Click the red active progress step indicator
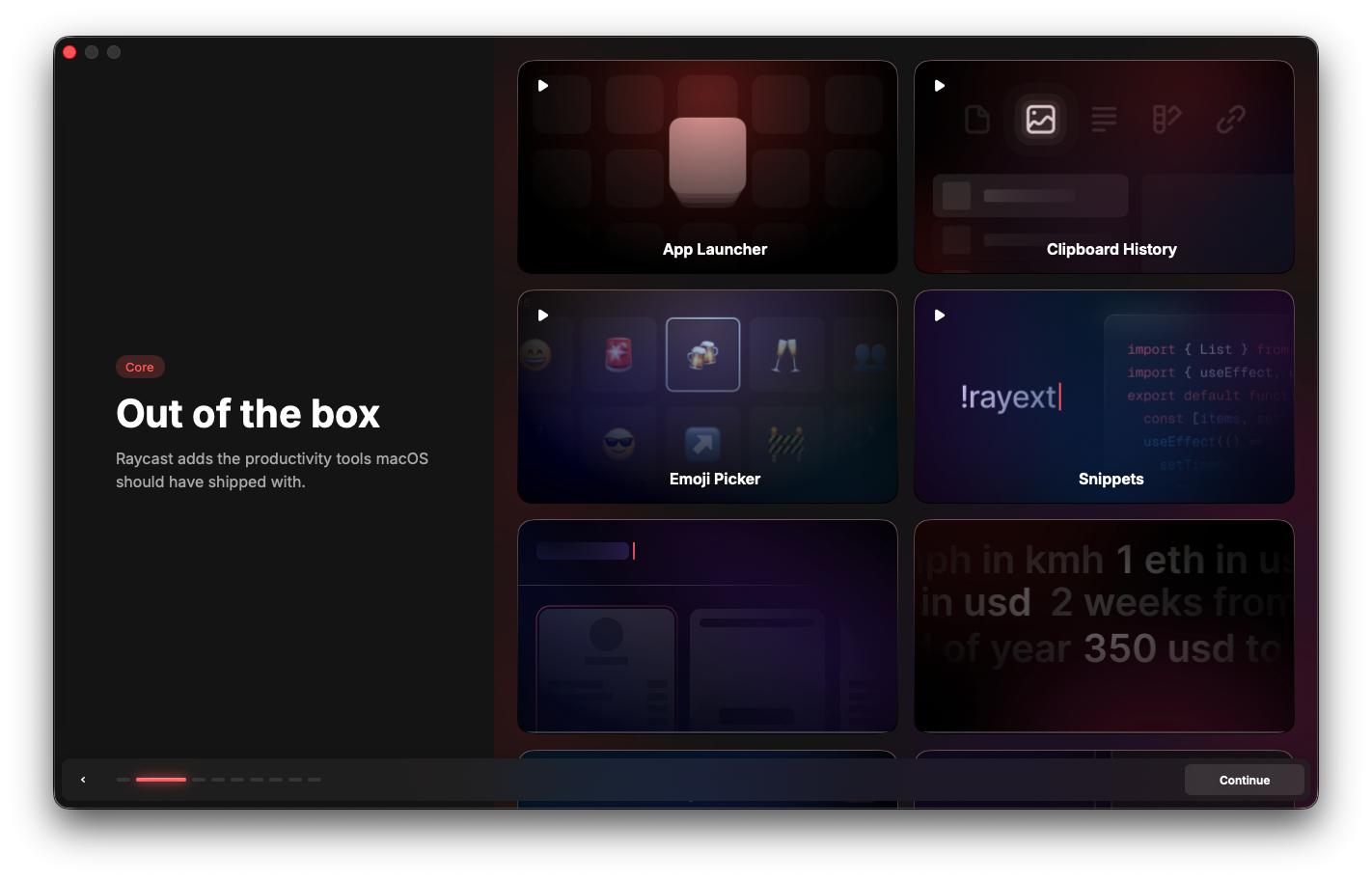Image resolution: width=1372 pixels, height=880 pixels. (x=161, y=780)
